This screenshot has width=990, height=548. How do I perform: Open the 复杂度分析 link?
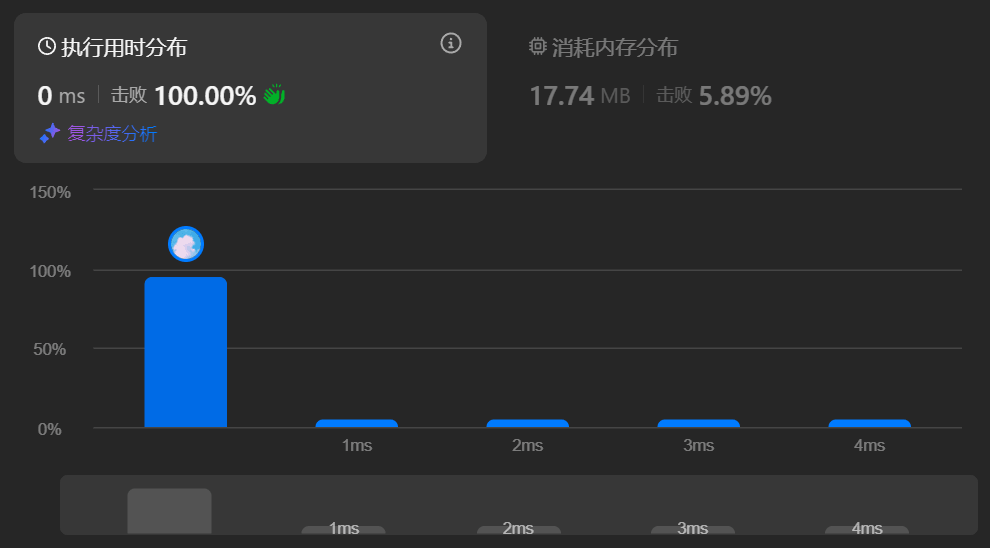tap(111, 134)
